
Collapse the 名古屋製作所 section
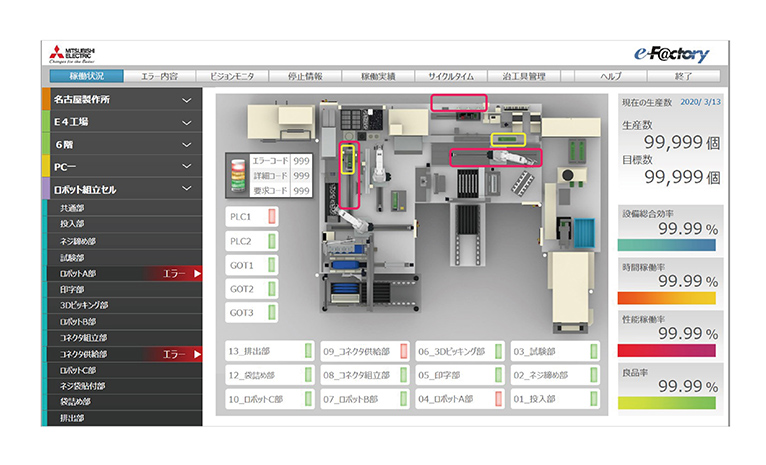point(186,100)
